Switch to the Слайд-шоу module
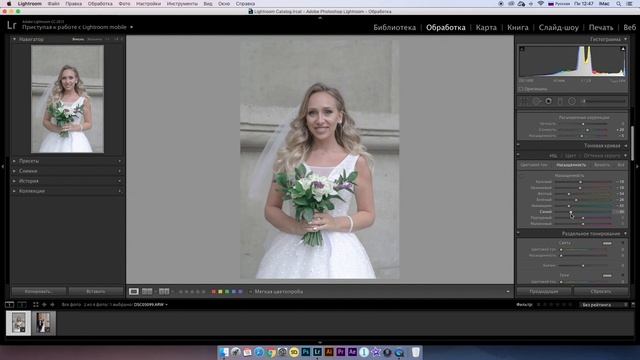 [558, 27]
